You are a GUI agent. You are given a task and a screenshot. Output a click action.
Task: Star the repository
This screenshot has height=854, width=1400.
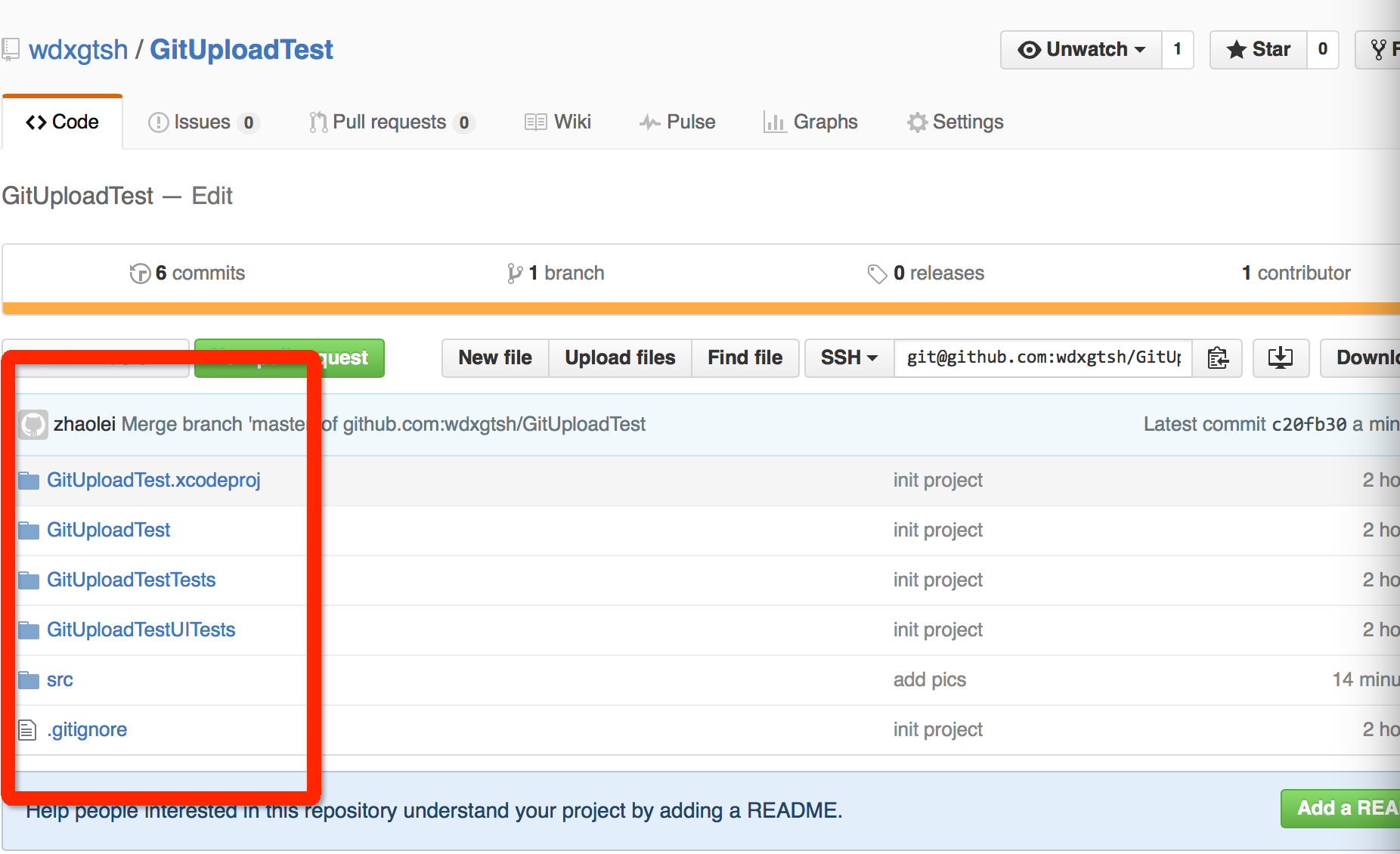[1259, 50]
